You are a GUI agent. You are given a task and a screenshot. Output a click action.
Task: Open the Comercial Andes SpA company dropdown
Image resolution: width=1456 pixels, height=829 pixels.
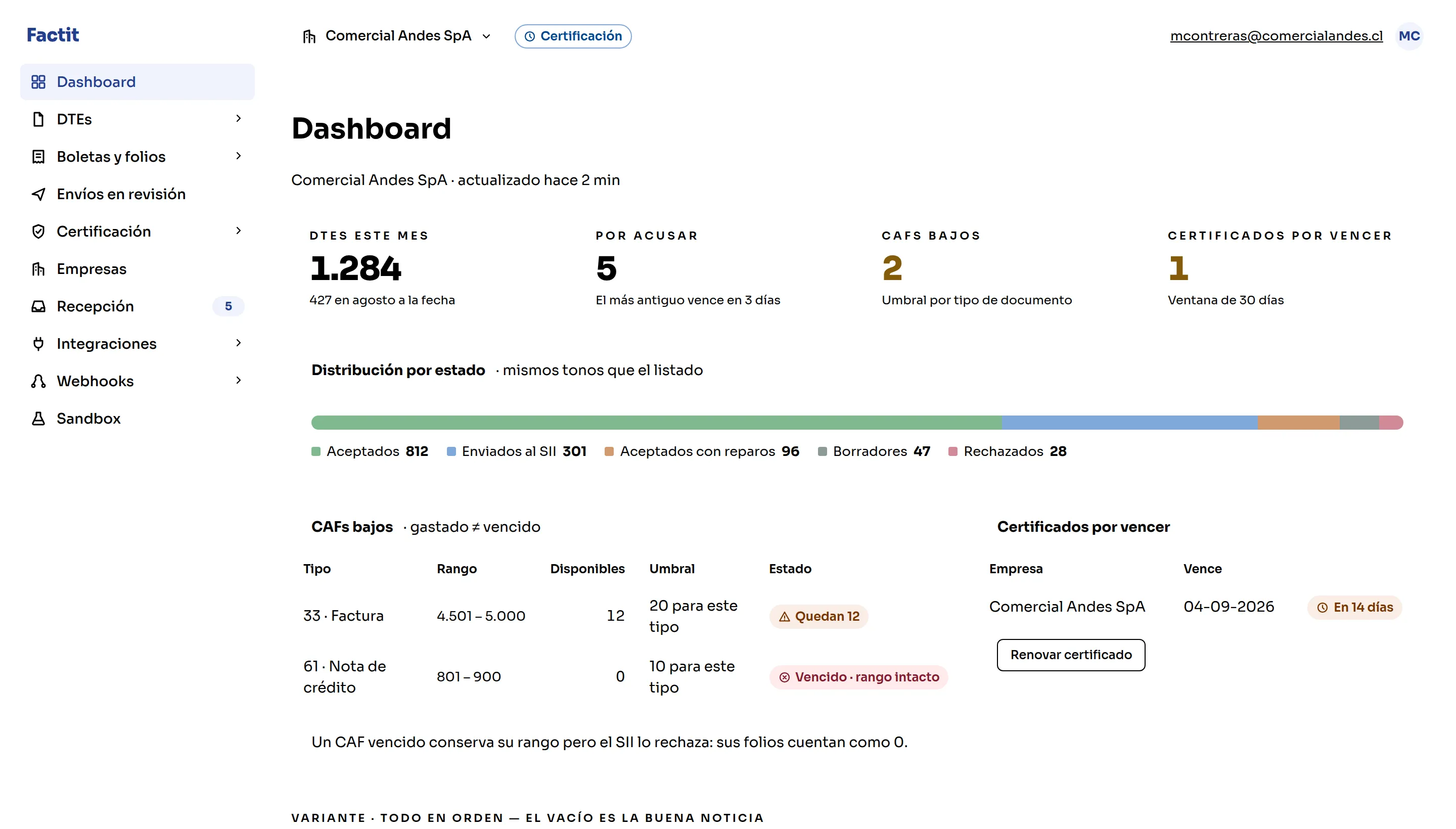(x=397, y=36)
